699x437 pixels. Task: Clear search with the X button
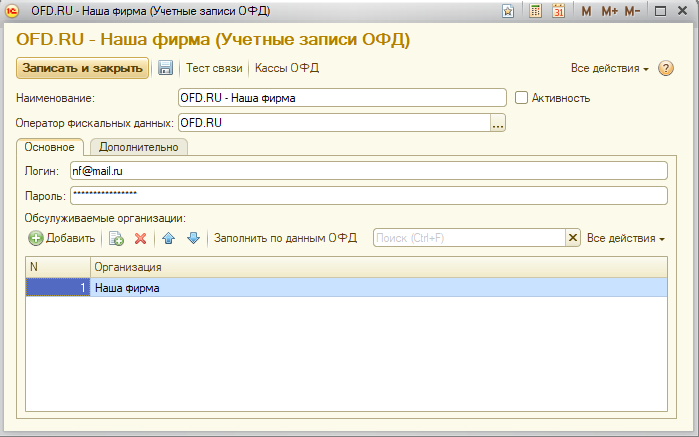(573, 238)
